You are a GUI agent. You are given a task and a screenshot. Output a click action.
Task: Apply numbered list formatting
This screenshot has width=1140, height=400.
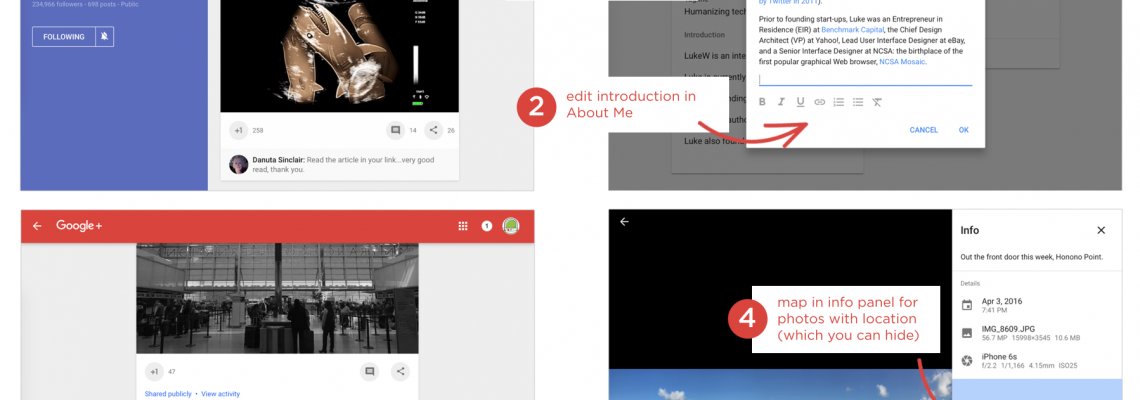pyautogui.click(x=839, y=102)
